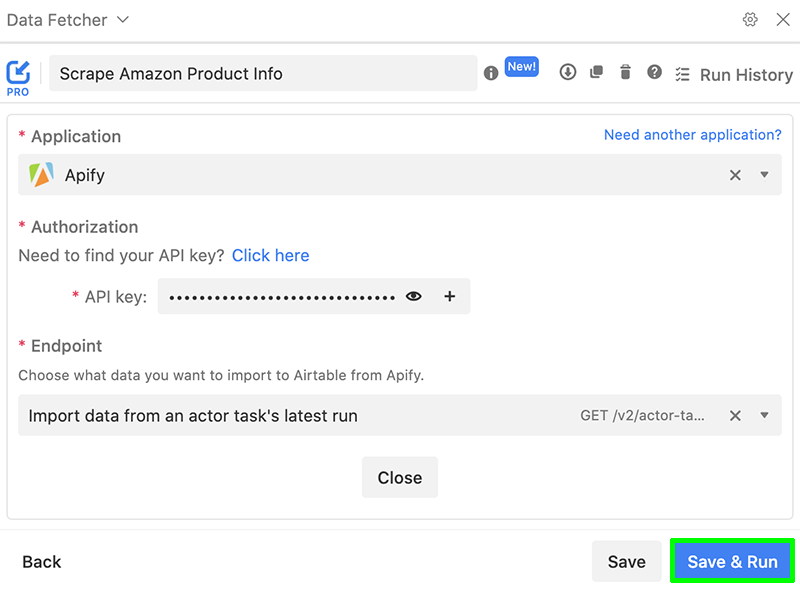Screen dimensions: 800x591
Task: Click the GET /v2/actor-ta... endpoint path text
Action: pos(642,416)
